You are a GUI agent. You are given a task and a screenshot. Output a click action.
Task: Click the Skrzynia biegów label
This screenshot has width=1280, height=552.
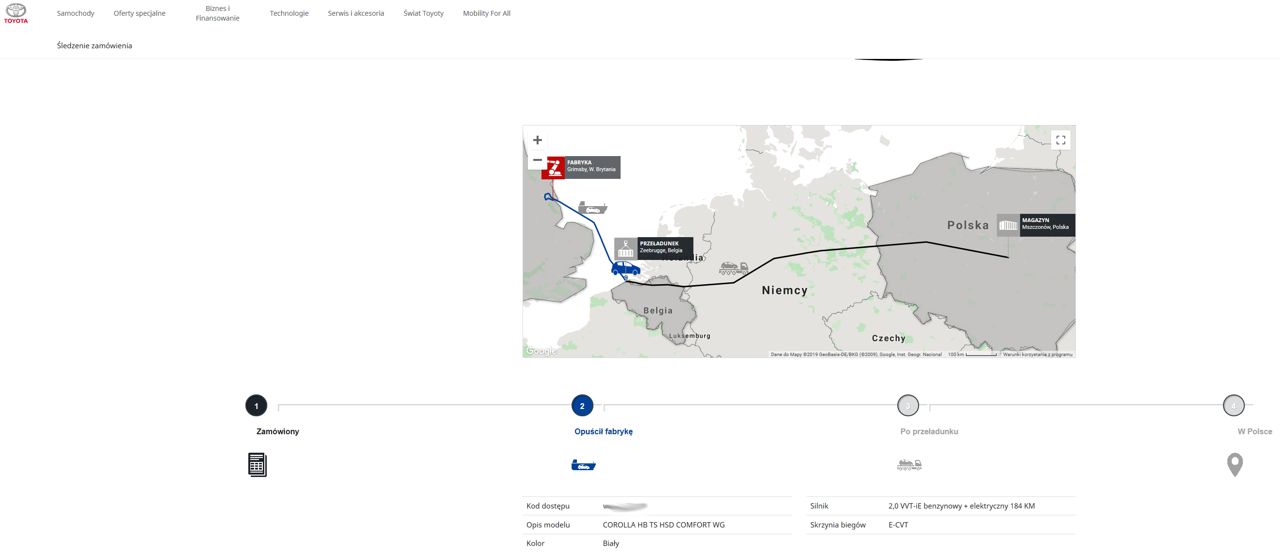point(838,525)
